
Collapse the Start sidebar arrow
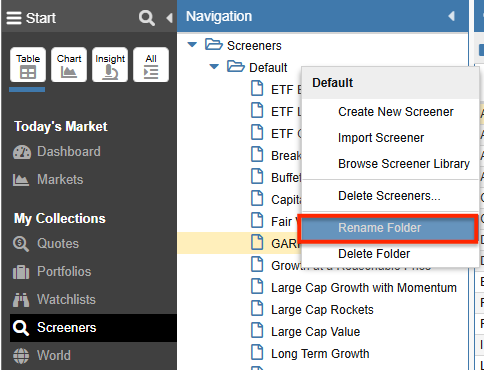coord(170,18)
